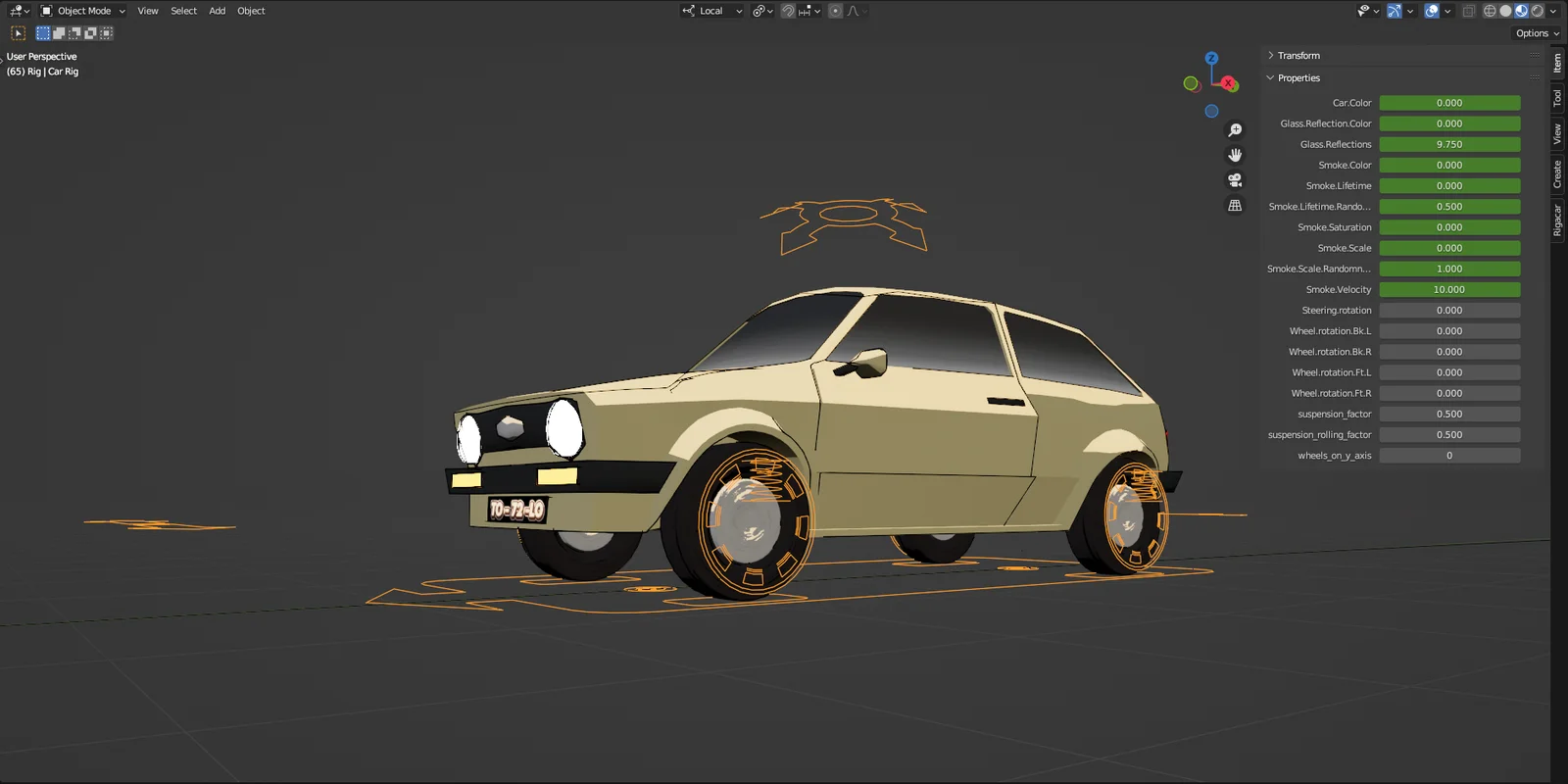
Task: Open the shading options dropdown
Action: [x=1553, y=11]
